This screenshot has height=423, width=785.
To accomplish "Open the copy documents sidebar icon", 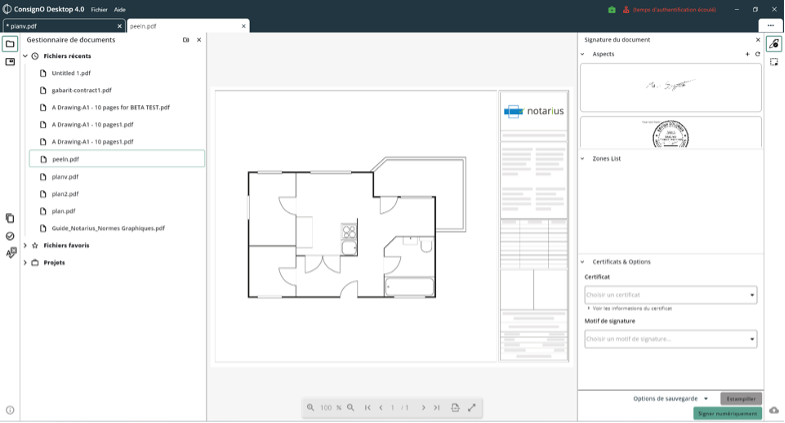I will [x=10, y=218].
